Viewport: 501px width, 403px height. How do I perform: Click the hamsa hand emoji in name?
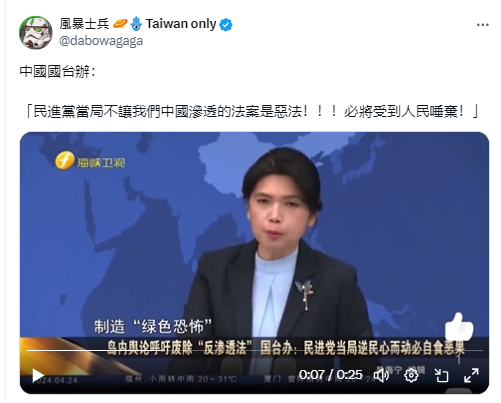coord(136,24)
